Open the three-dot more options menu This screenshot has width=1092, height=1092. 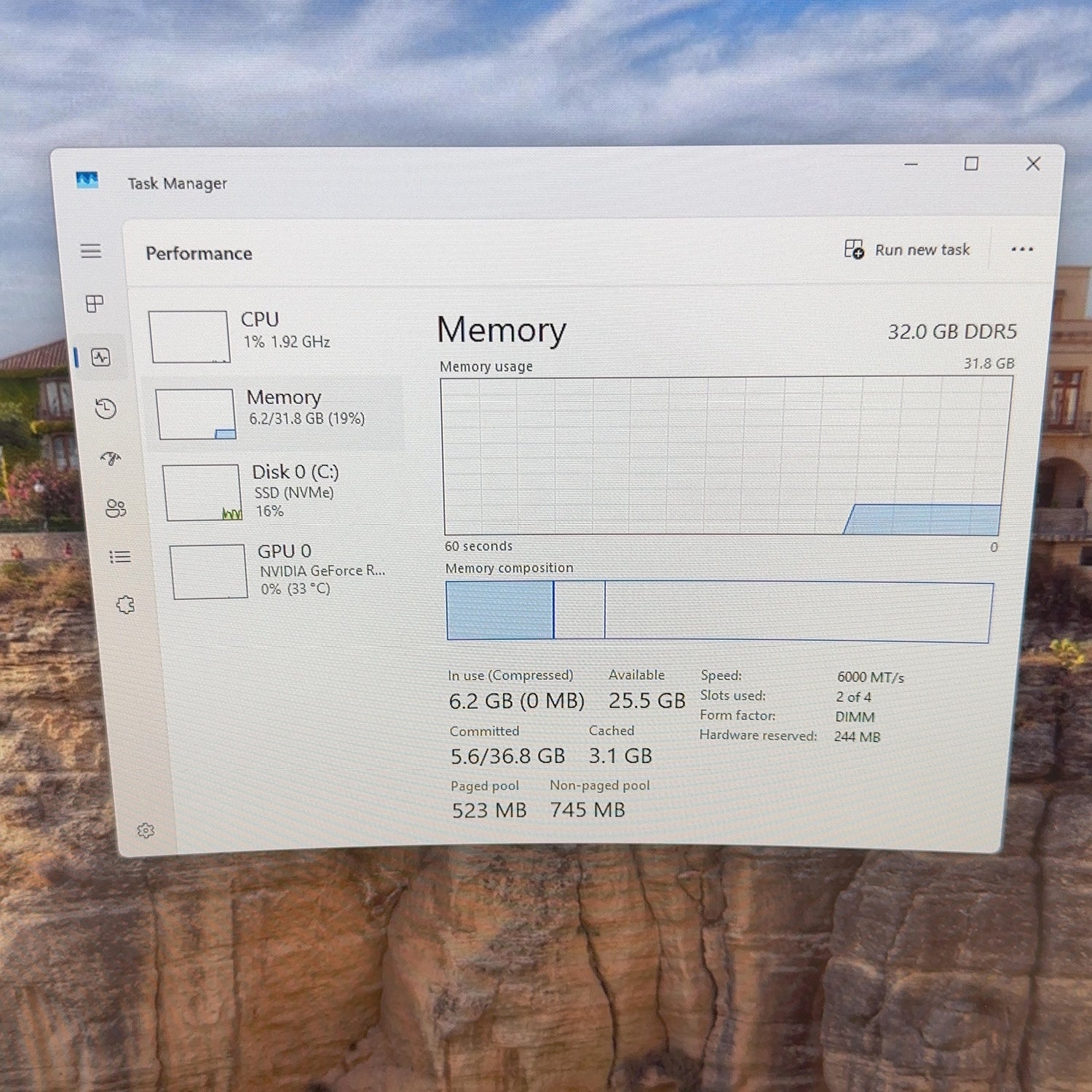(1022, 249)
